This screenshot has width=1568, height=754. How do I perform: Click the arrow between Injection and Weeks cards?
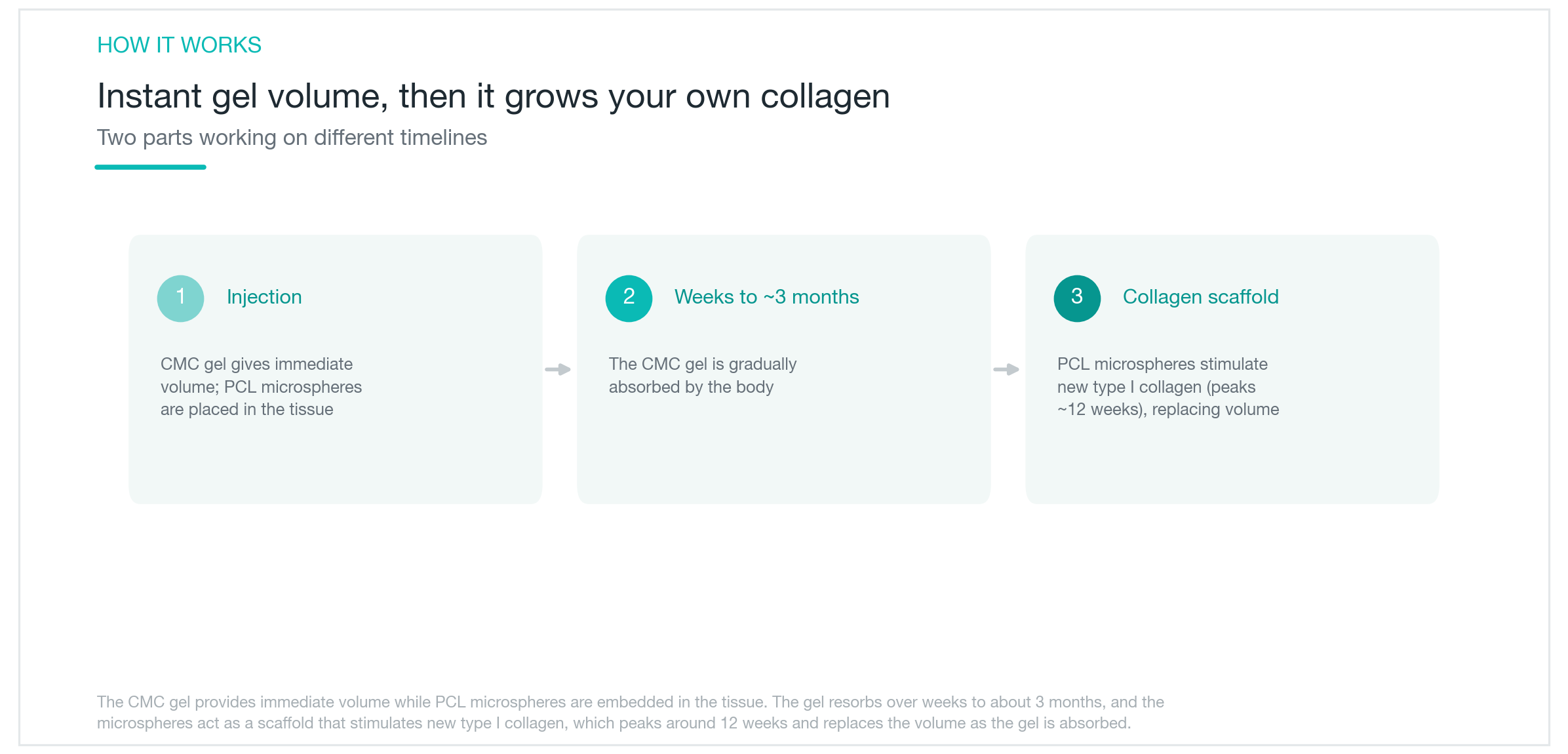coord(558,370)
